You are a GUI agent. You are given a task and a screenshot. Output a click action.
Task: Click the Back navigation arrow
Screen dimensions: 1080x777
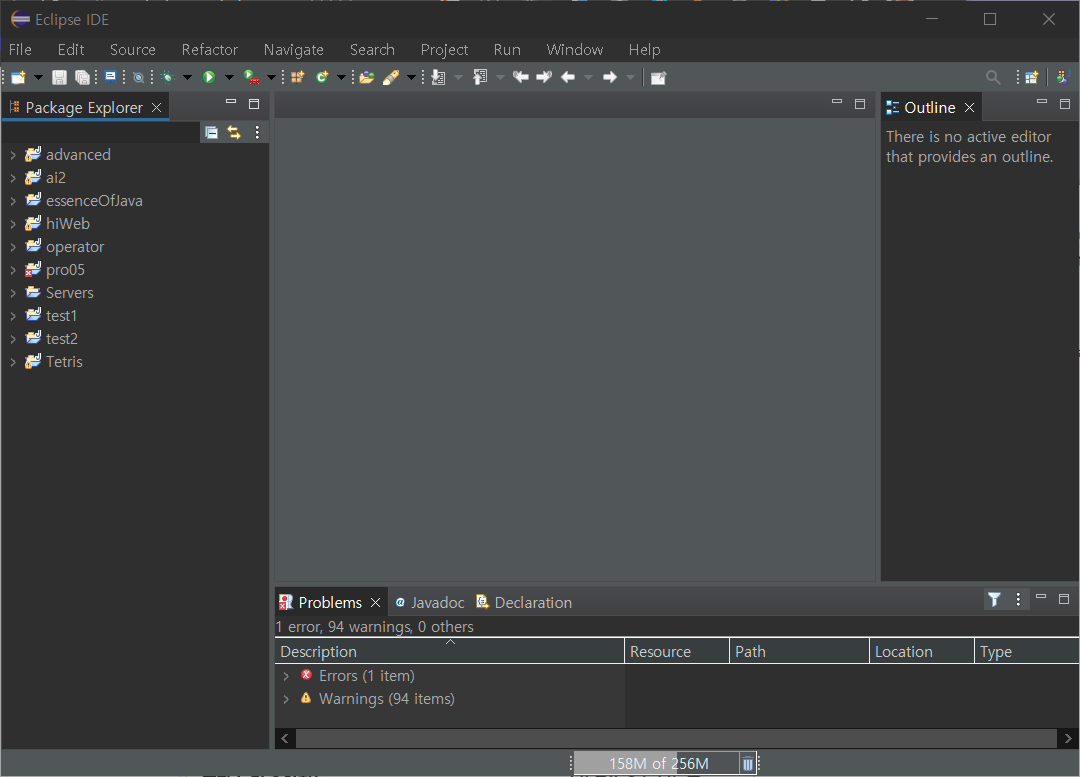pyautogui.click(x=568, y=77)
